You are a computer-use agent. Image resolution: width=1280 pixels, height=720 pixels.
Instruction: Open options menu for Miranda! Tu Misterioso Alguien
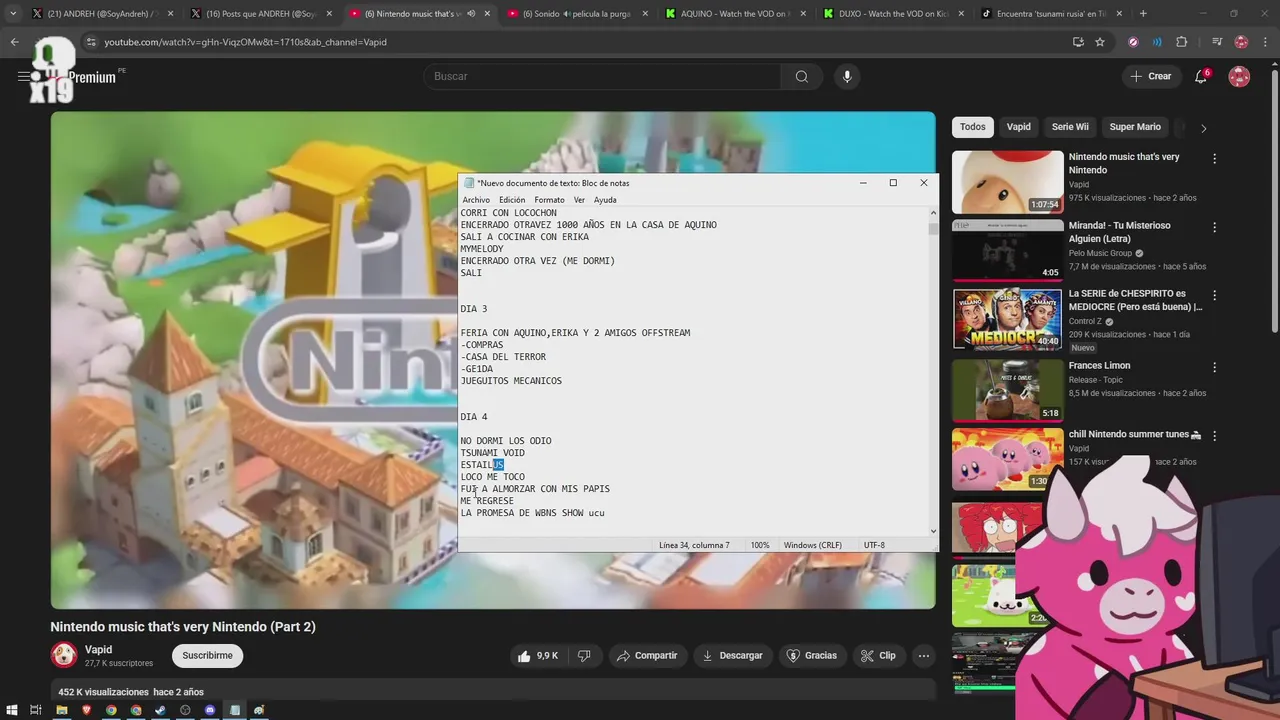(x=1215, y=228)
